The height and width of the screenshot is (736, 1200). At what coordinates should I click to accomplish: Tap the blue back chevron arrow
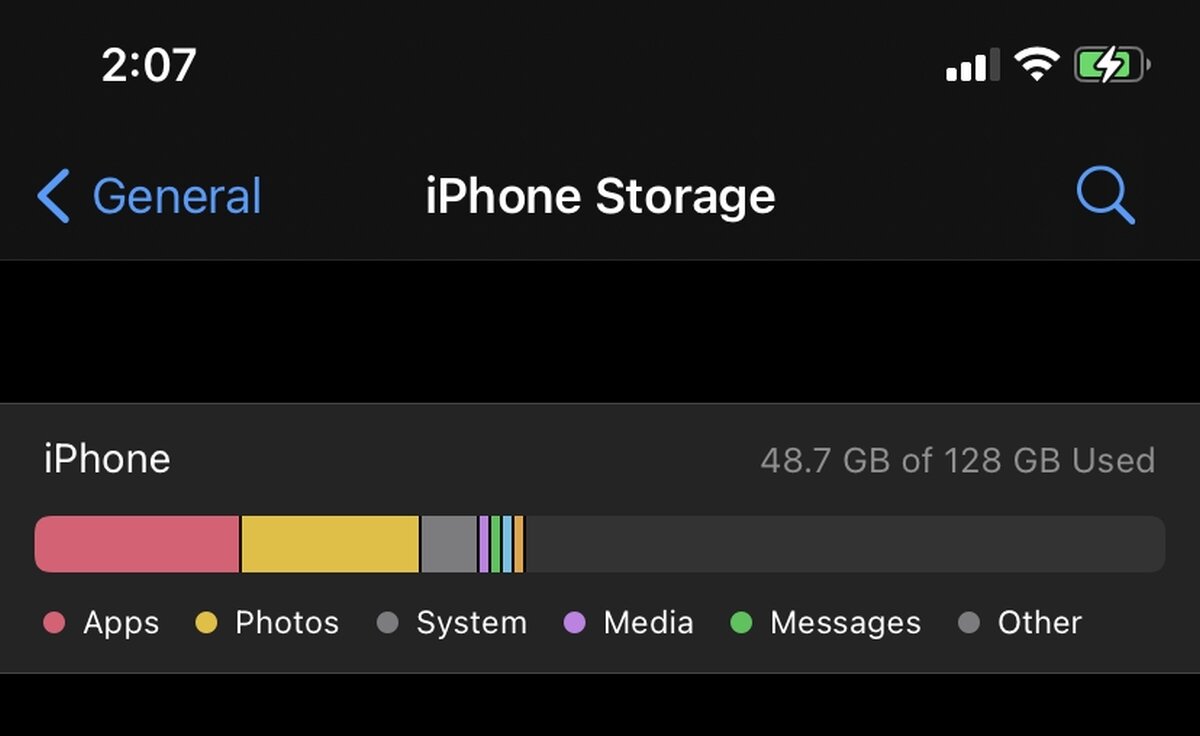click(x=54, y=195)
